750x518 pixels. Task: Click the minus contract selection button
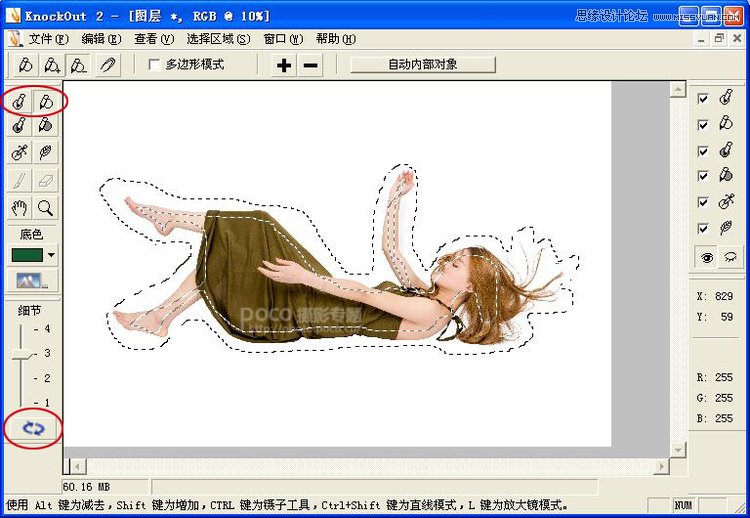click(x=310, y=65)
